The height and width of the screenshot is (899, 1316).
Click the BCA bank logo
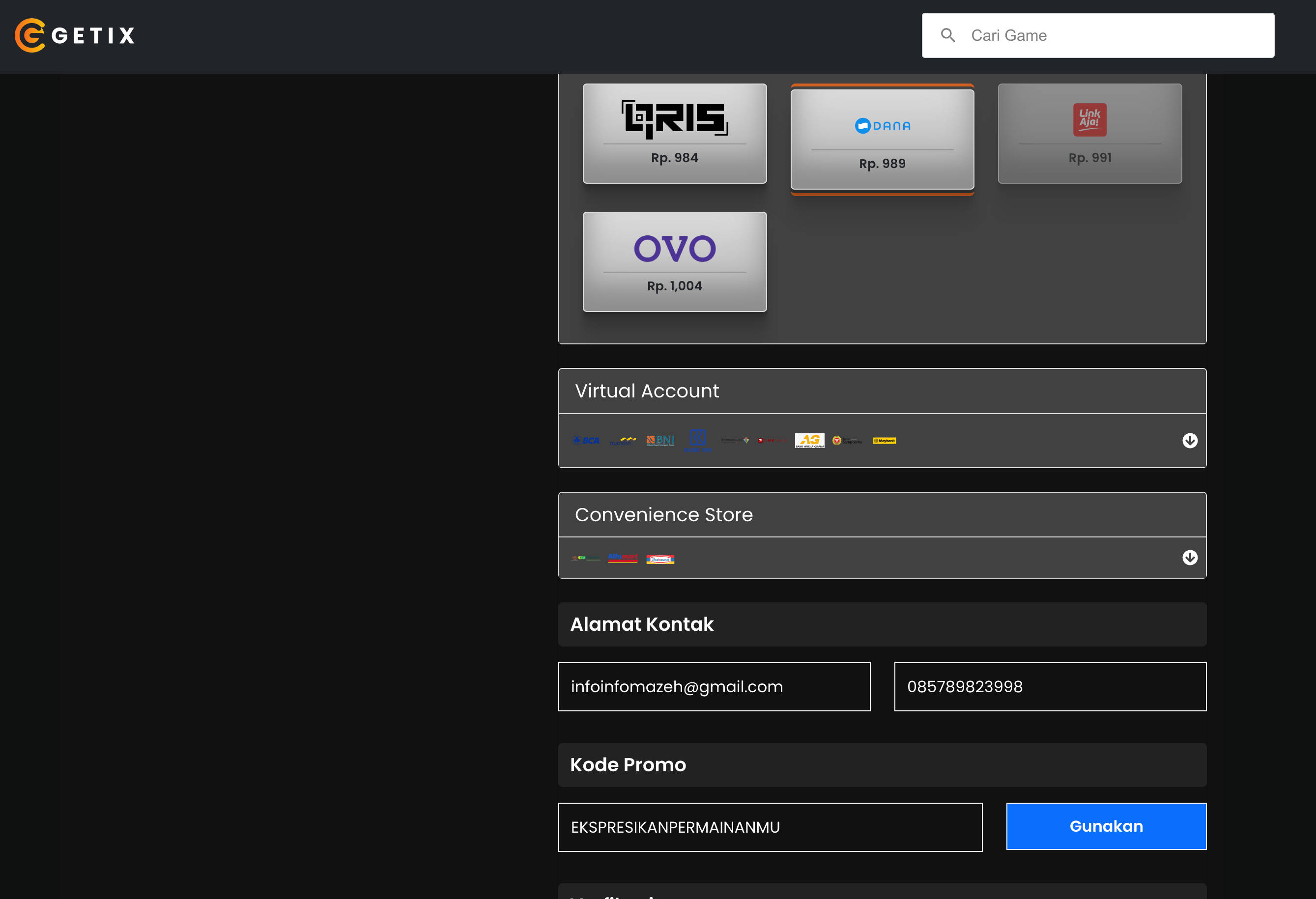pos(586,441)
